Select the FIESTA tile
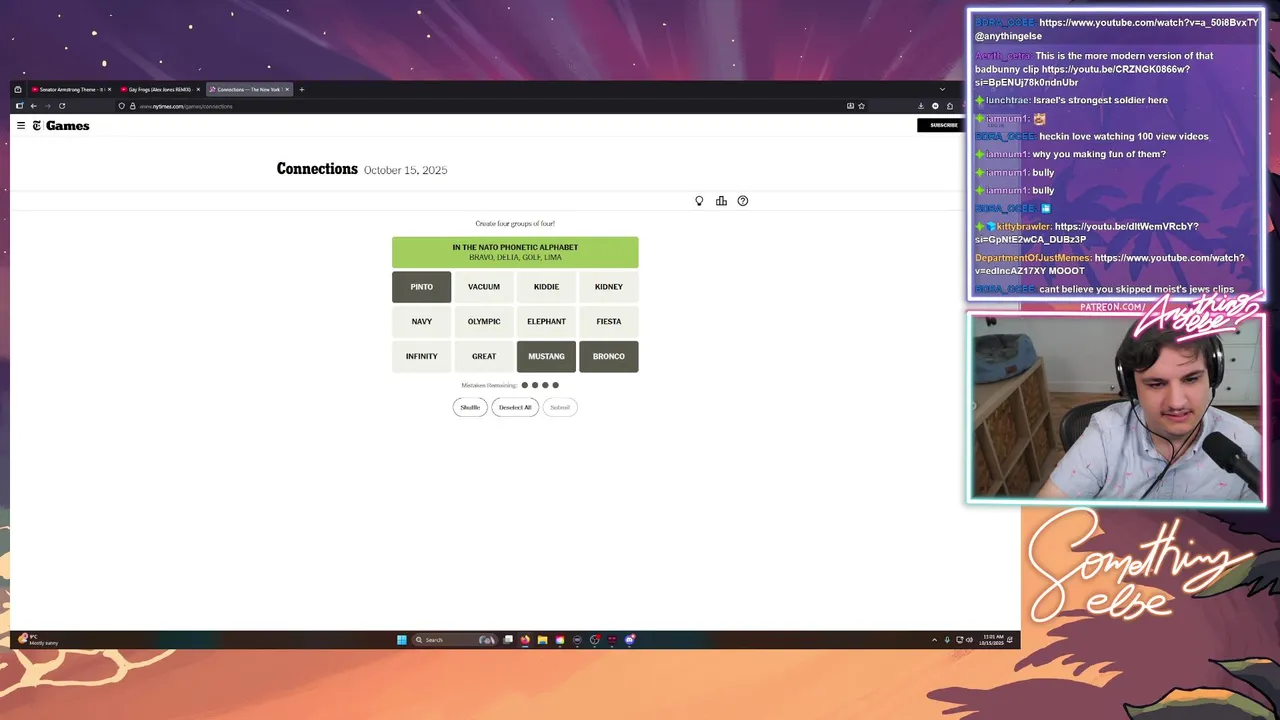The image size is (1280, 720). click(608, 322)
